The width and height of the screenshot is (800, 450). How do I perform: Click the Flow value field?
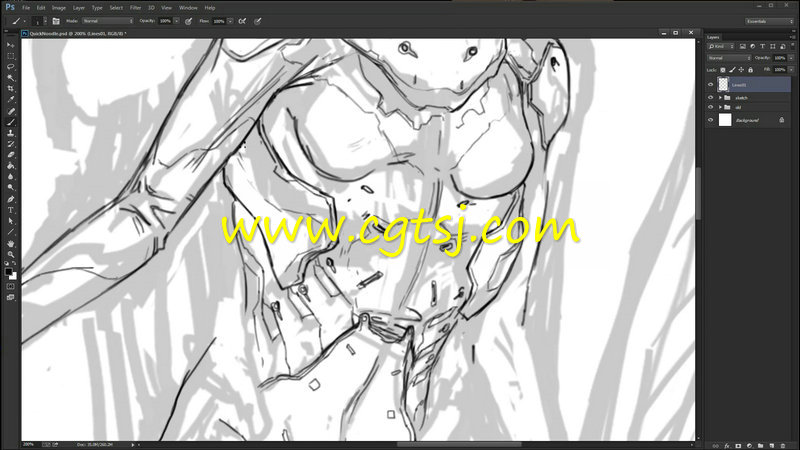pos(219,21)
